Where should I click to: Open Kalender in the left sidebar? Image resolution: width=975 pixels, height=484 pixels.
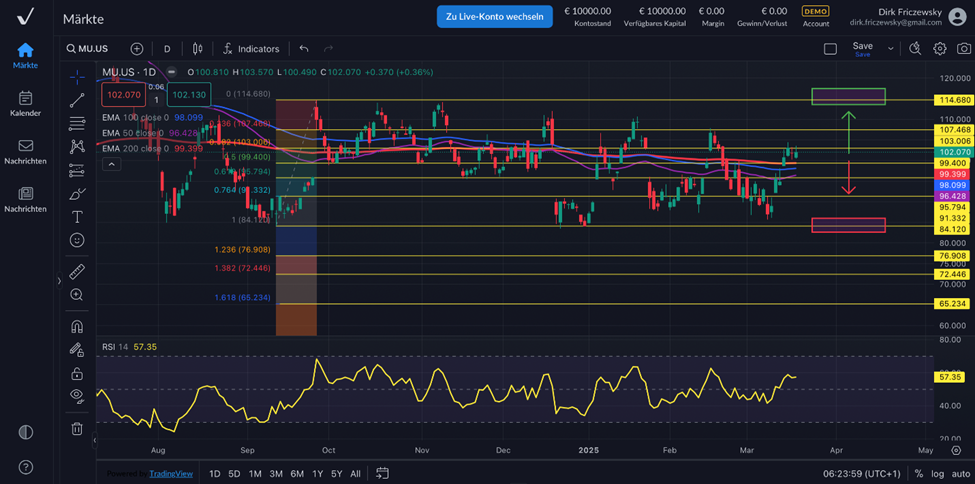pos(25,104)
